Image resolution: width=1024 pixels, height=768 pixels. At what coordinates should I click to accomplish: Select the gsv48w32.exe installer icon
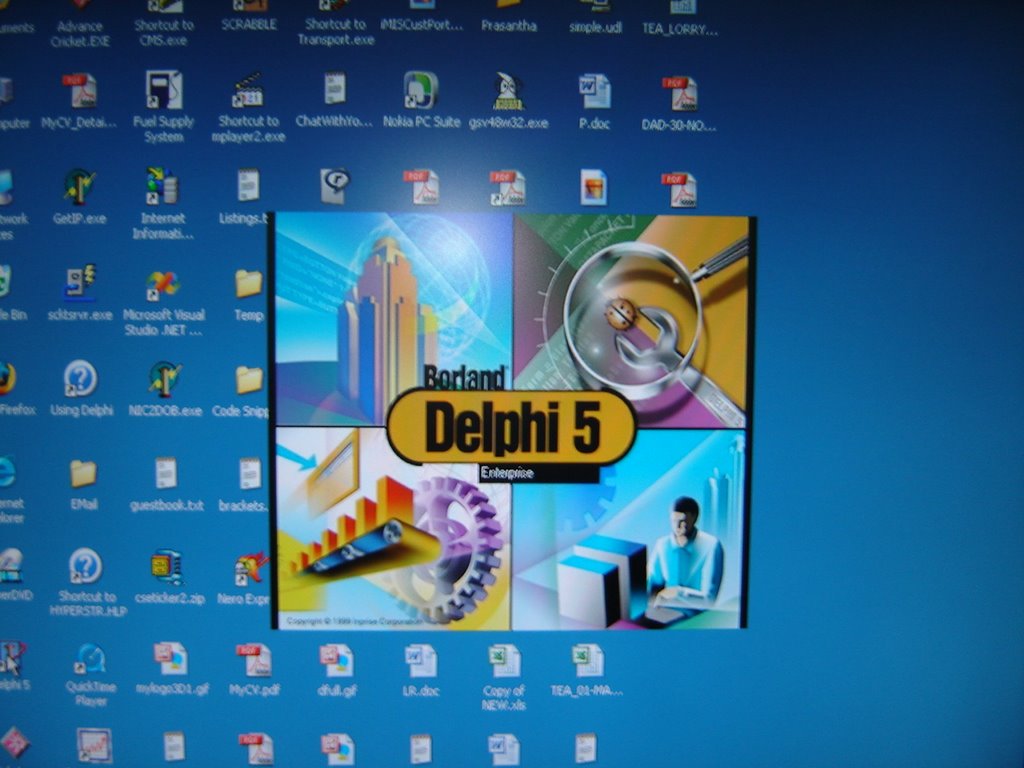[508, 91]
